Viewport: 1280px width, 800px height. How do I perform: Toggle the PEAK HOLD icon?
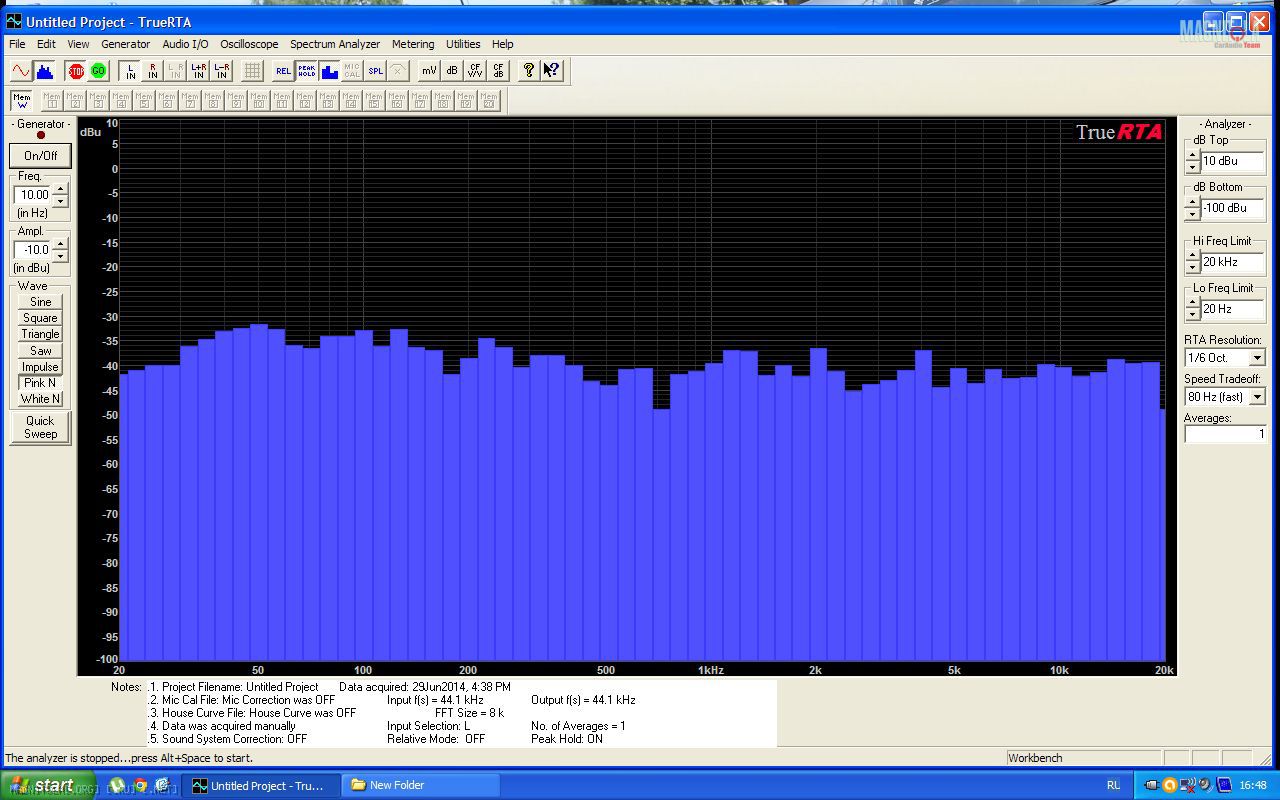pos(307,70)
